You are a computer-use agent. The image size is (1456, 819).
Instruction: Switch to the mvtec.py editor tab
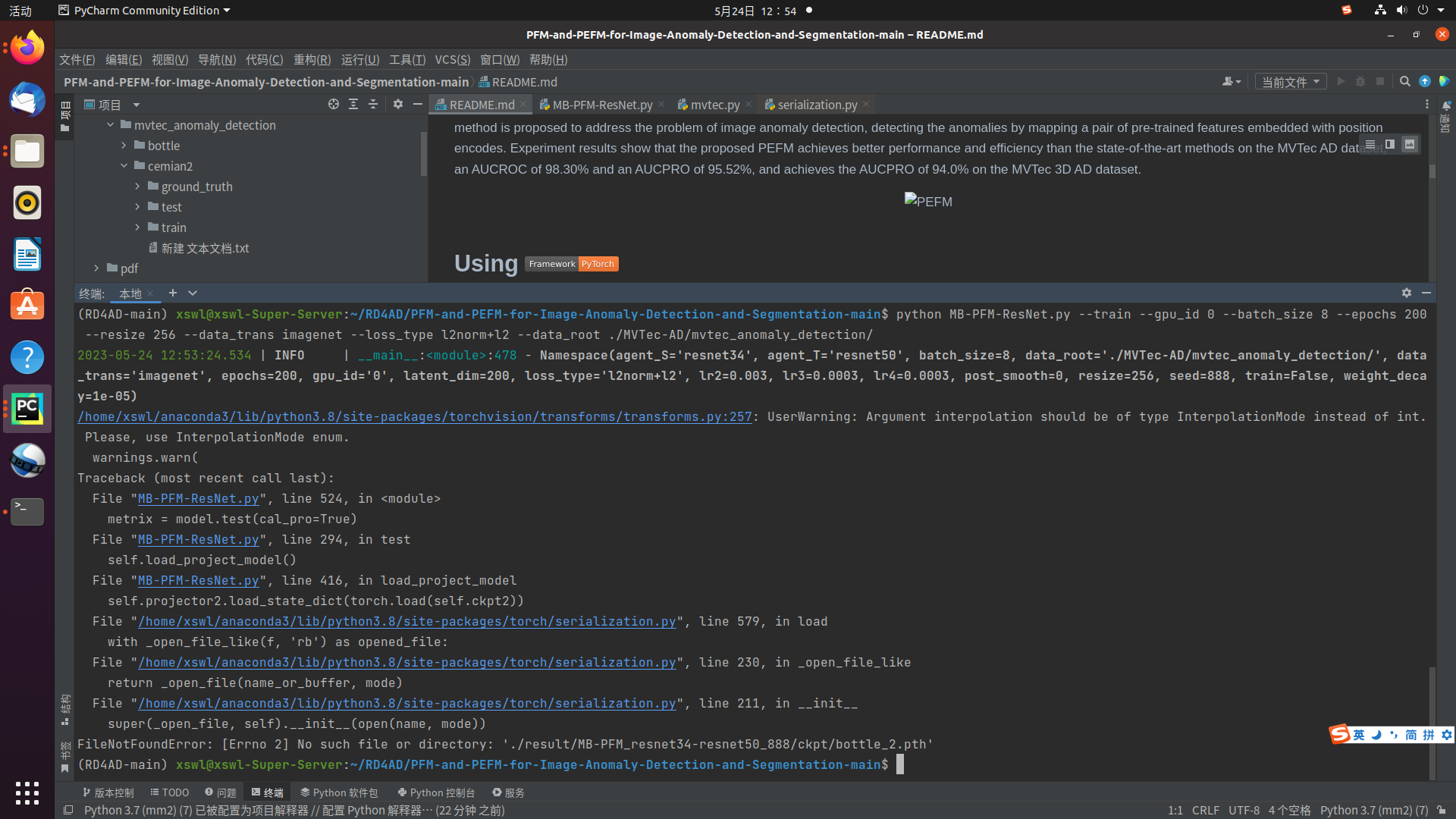click(x=714, y=105)
